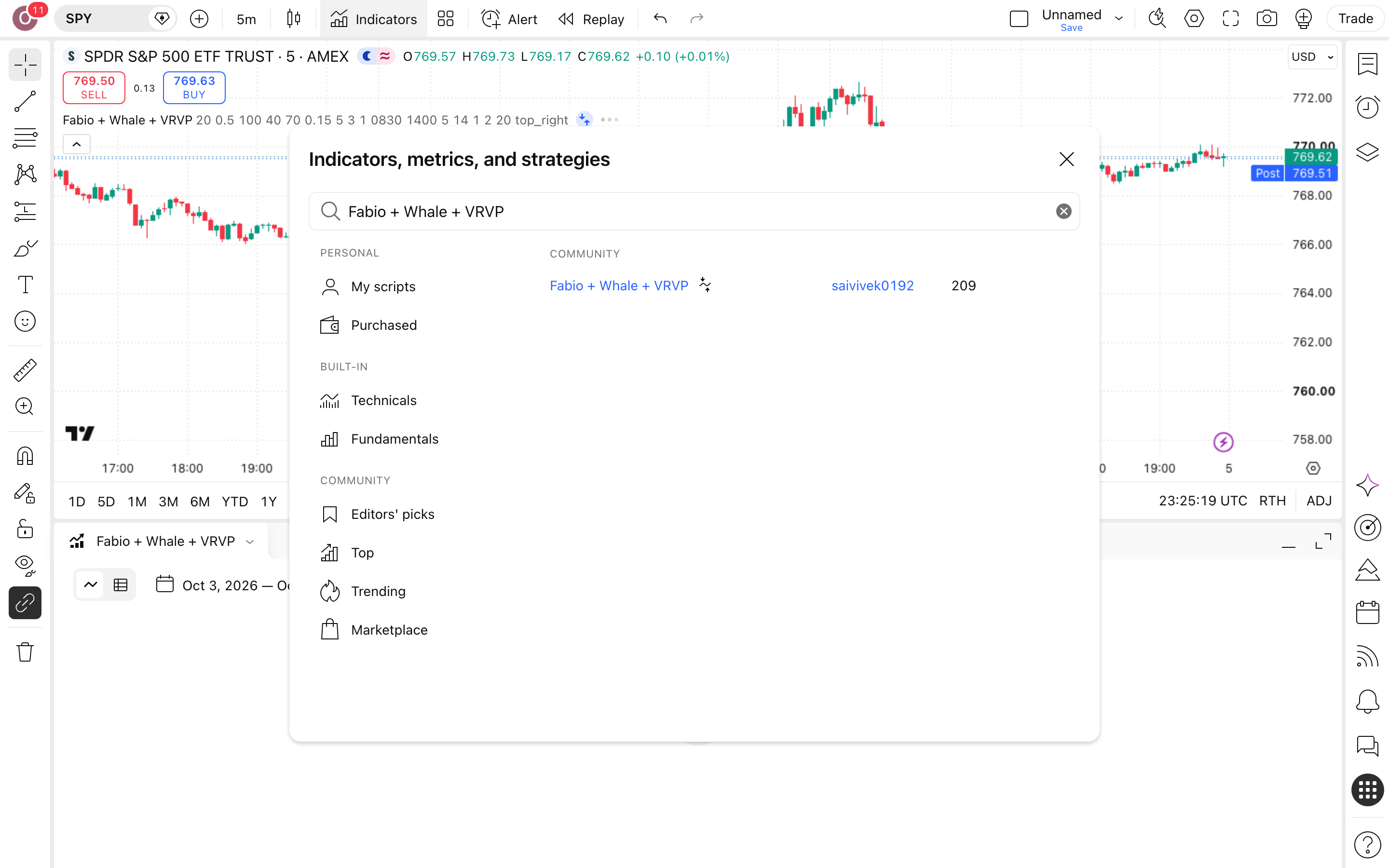Screen dimensions: 1389x868
Task: Open the layout setup grid icon
Action: [x=446, y=19]
